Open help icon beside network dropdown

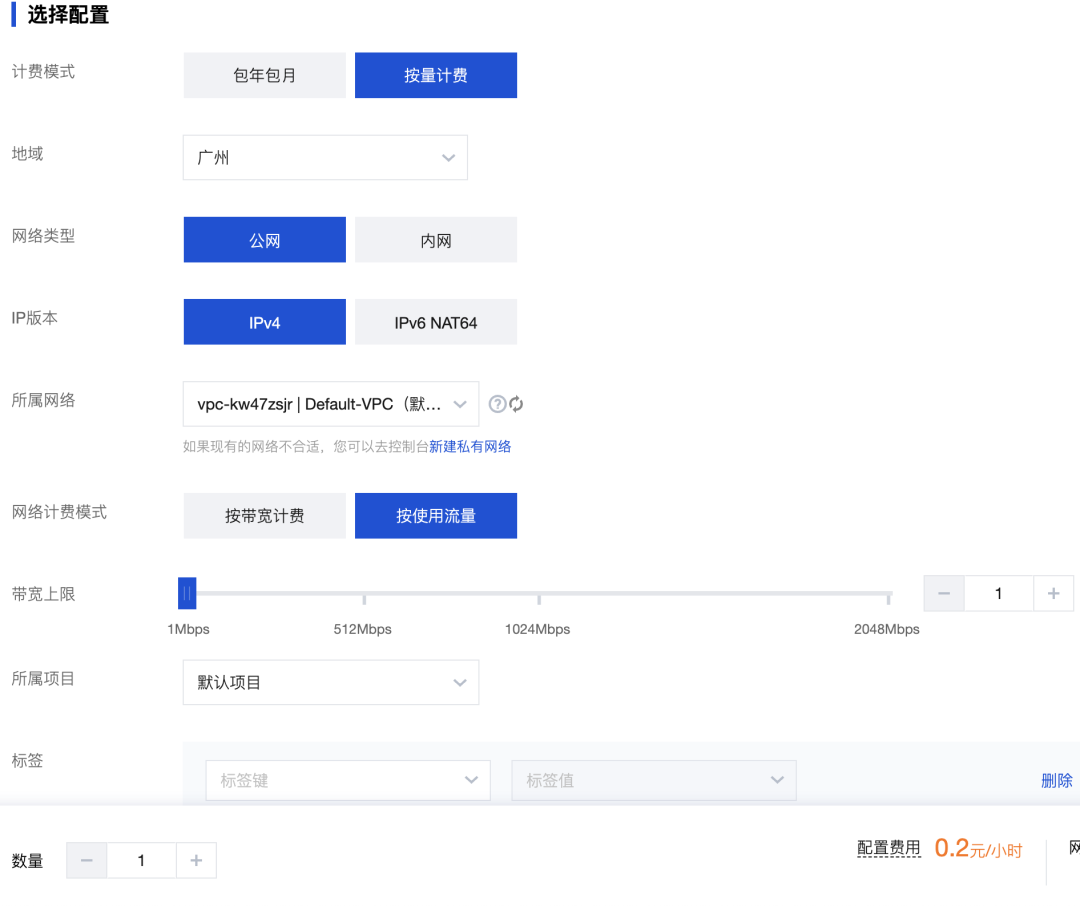coord(497,404)
